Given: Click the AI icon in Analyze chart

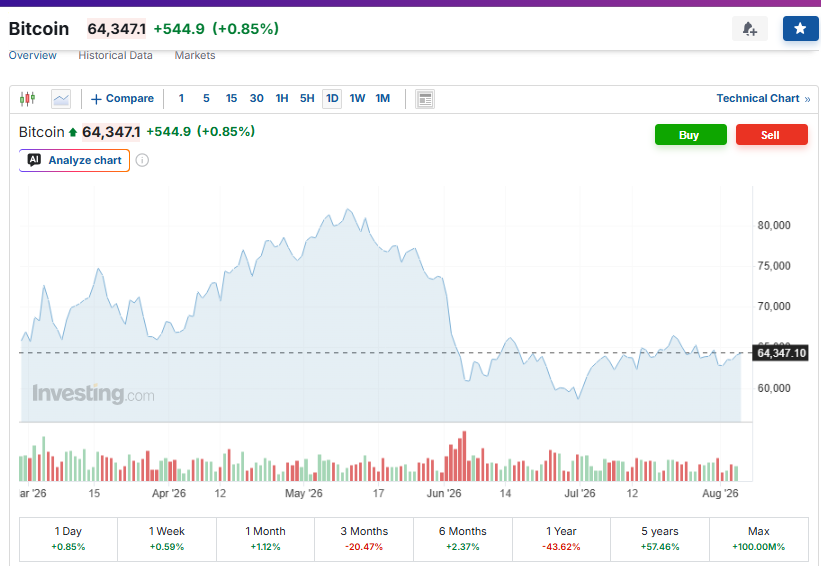Looking at the screenshot, I should [x=34, y=160].
